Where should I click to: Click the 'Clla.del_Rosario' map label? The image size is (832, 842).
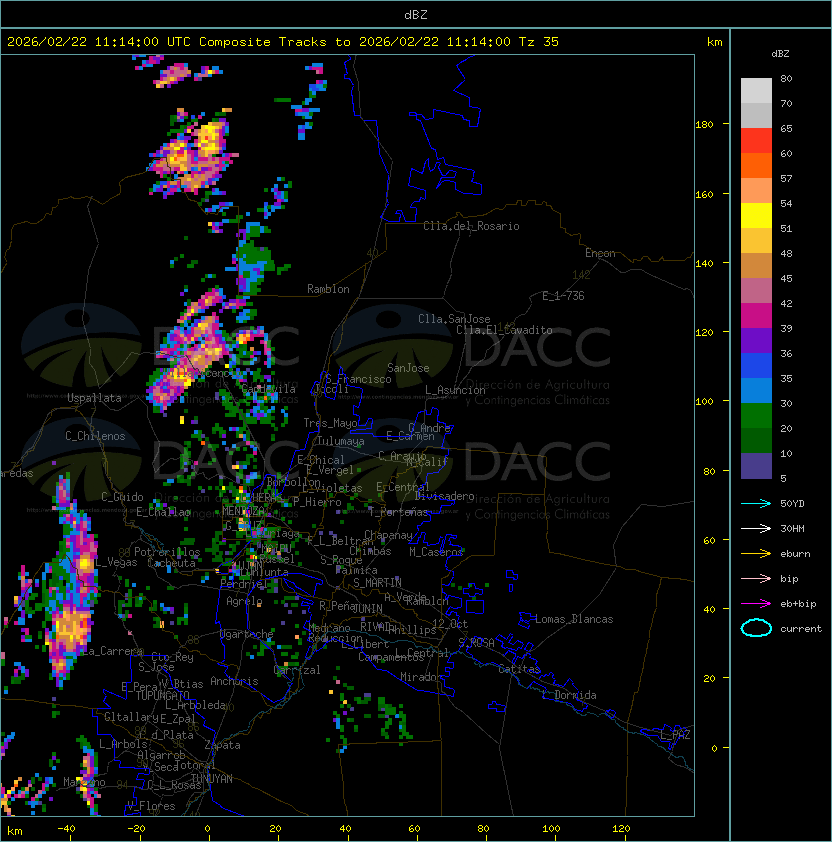[x=471, y=226]
